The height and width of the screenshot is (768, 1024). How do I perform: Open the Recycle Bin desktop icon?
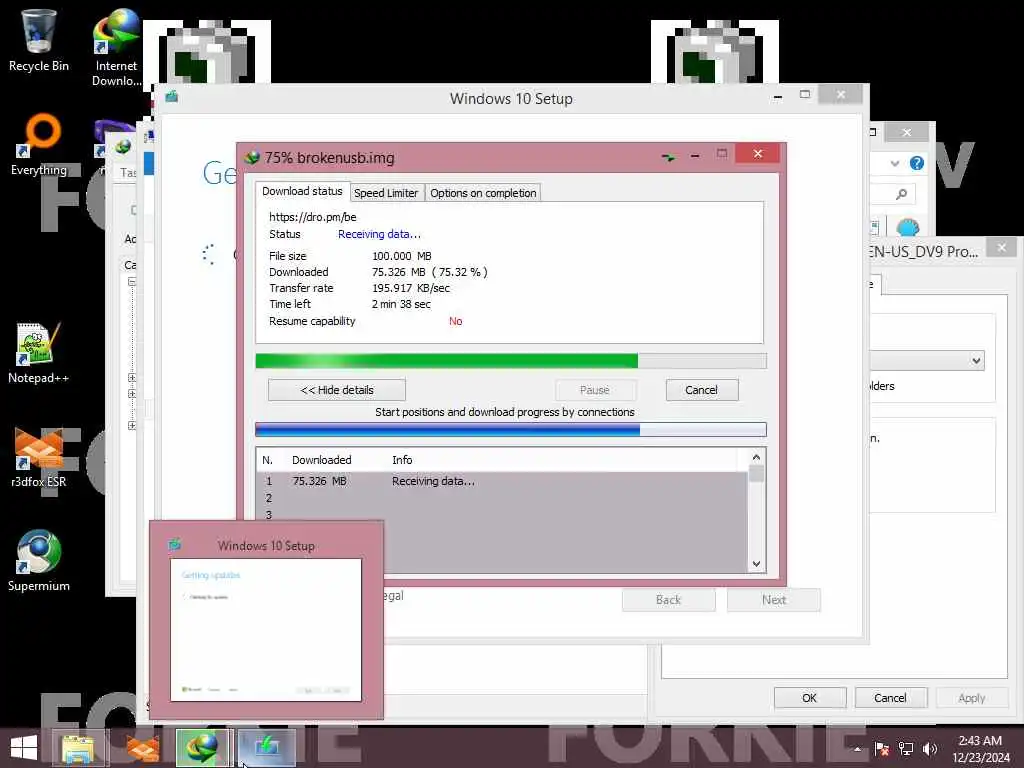coord(38,39)
